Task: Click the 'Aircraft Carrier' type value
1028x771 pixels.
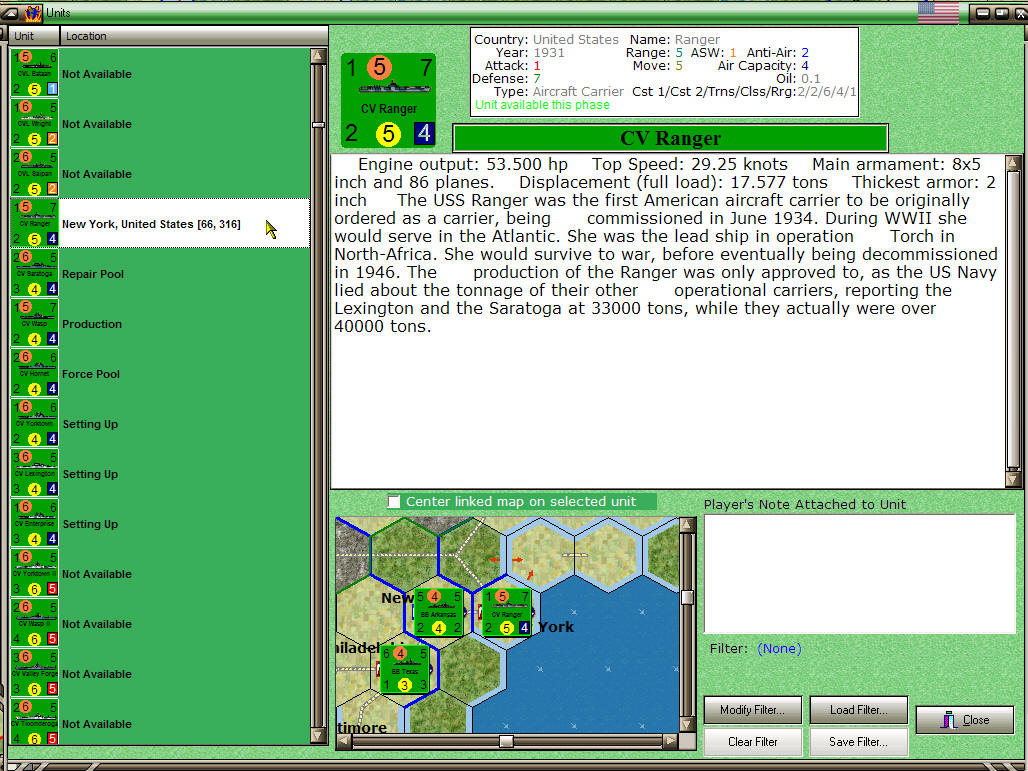Action: (578, 92)
